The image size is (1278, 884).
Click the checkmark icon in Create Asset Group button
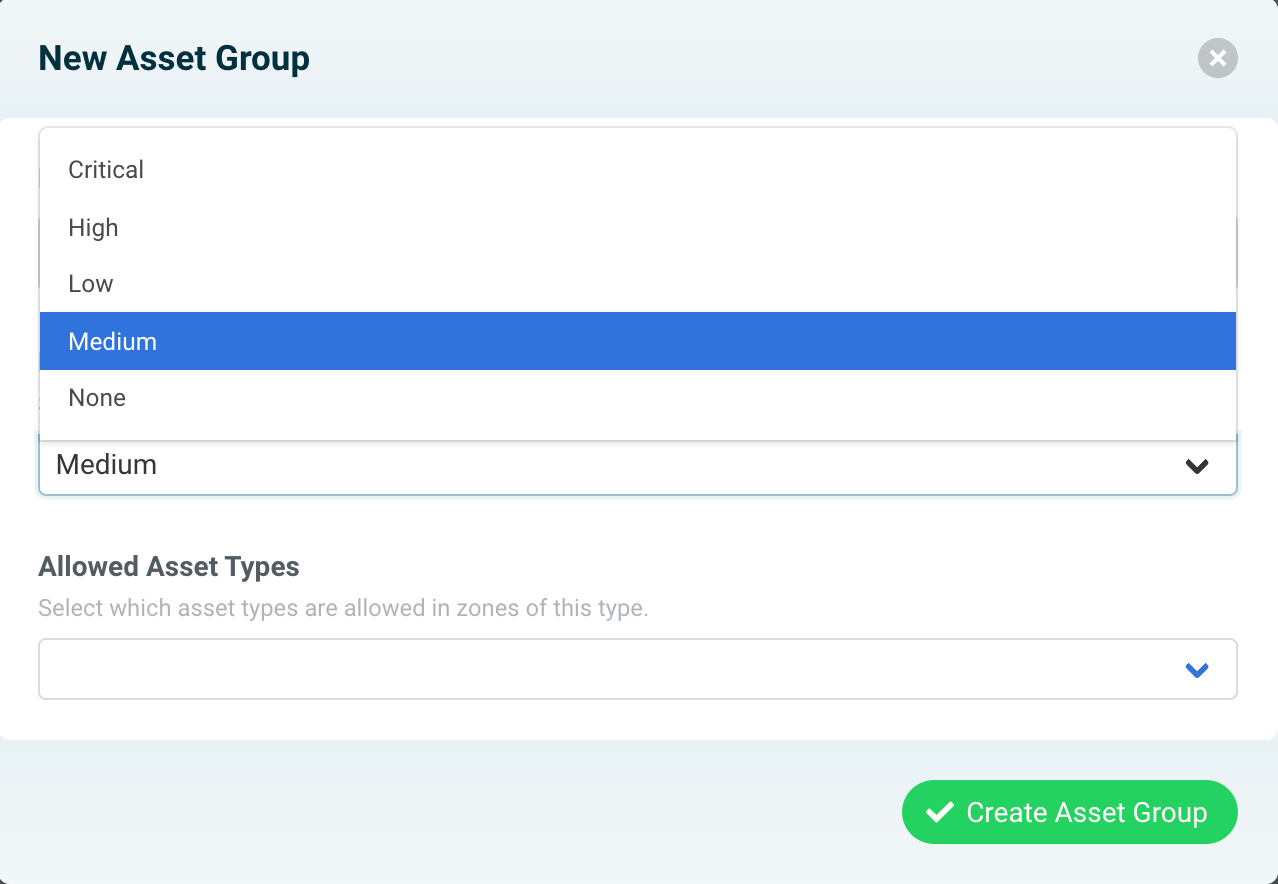[x=938, y=812]
